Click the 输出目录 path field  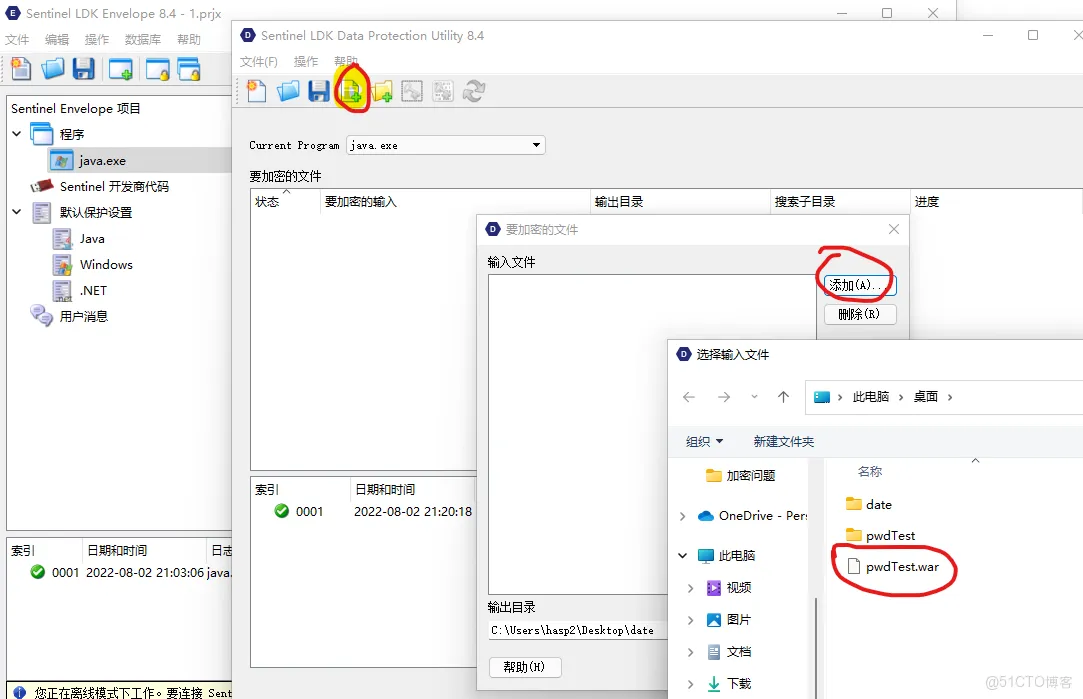click(x=577, y=630)
